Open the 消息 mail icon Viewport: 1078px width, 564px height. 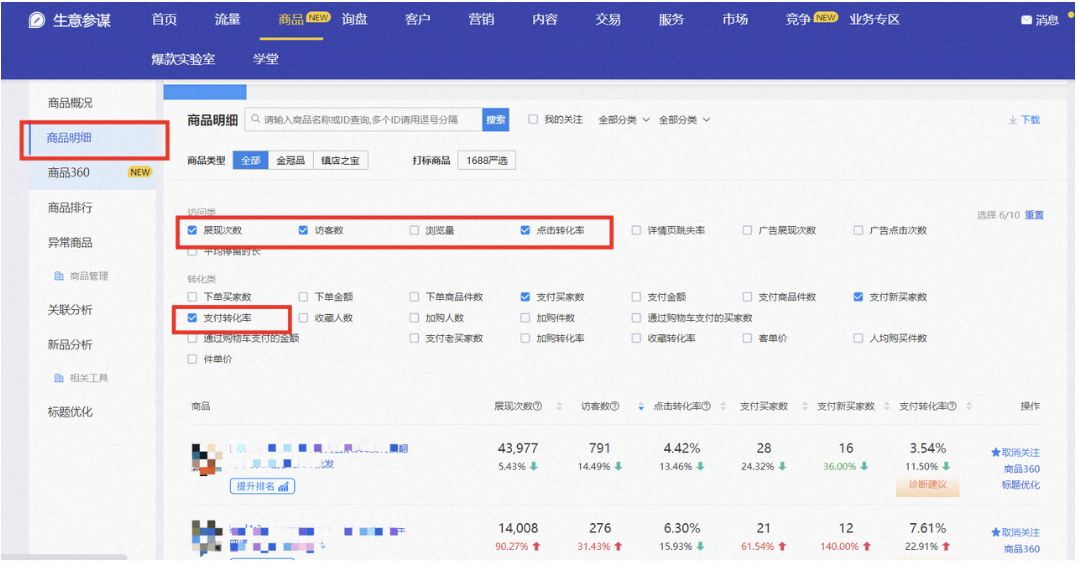pyautogui.click(x=1026, y=20)
